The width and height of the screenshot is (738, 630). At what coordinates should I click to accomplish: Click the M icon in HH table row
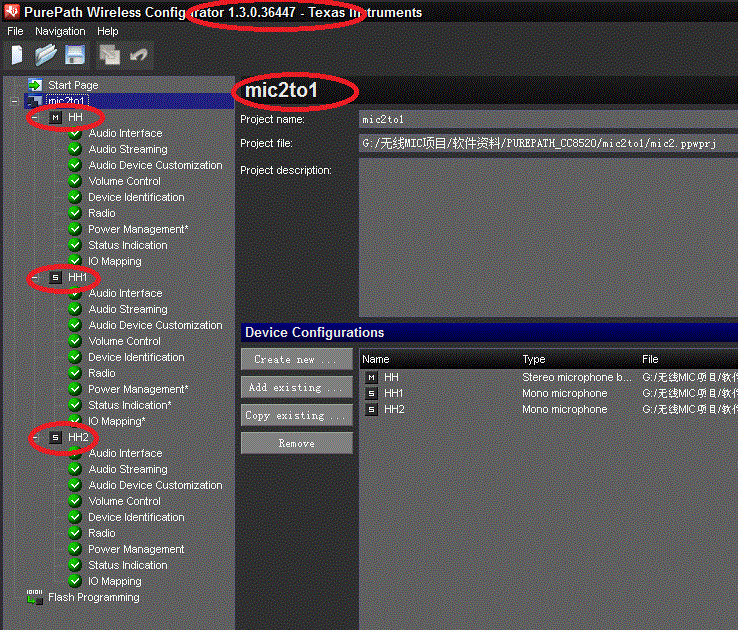point(371,377)
